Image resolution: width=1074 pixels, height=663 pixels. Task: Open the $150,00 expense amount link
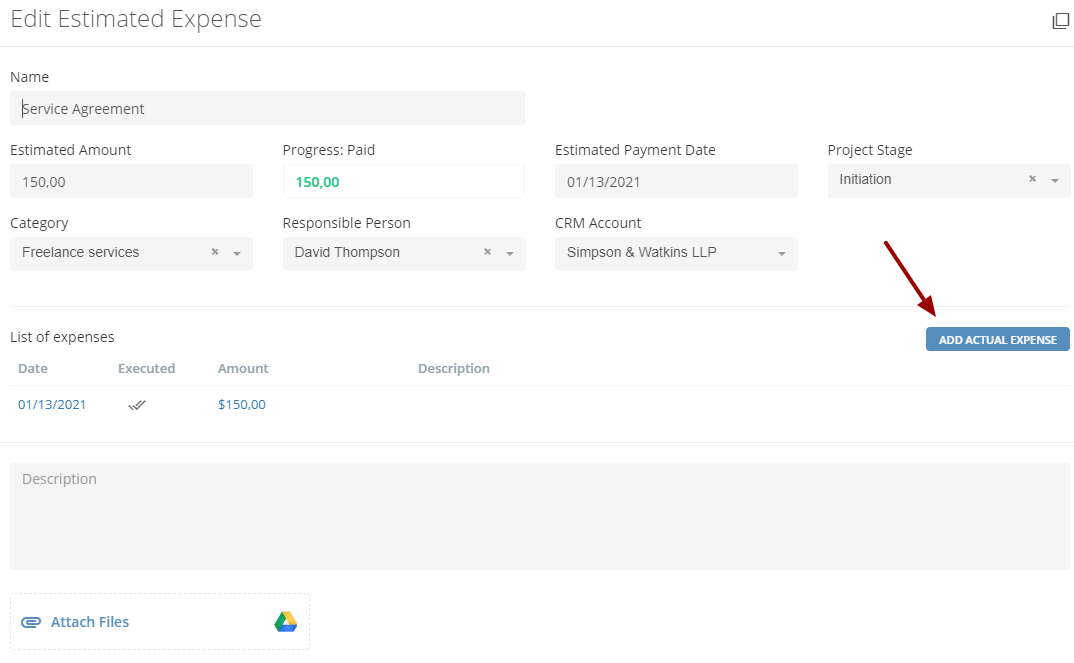pos(242,405)
